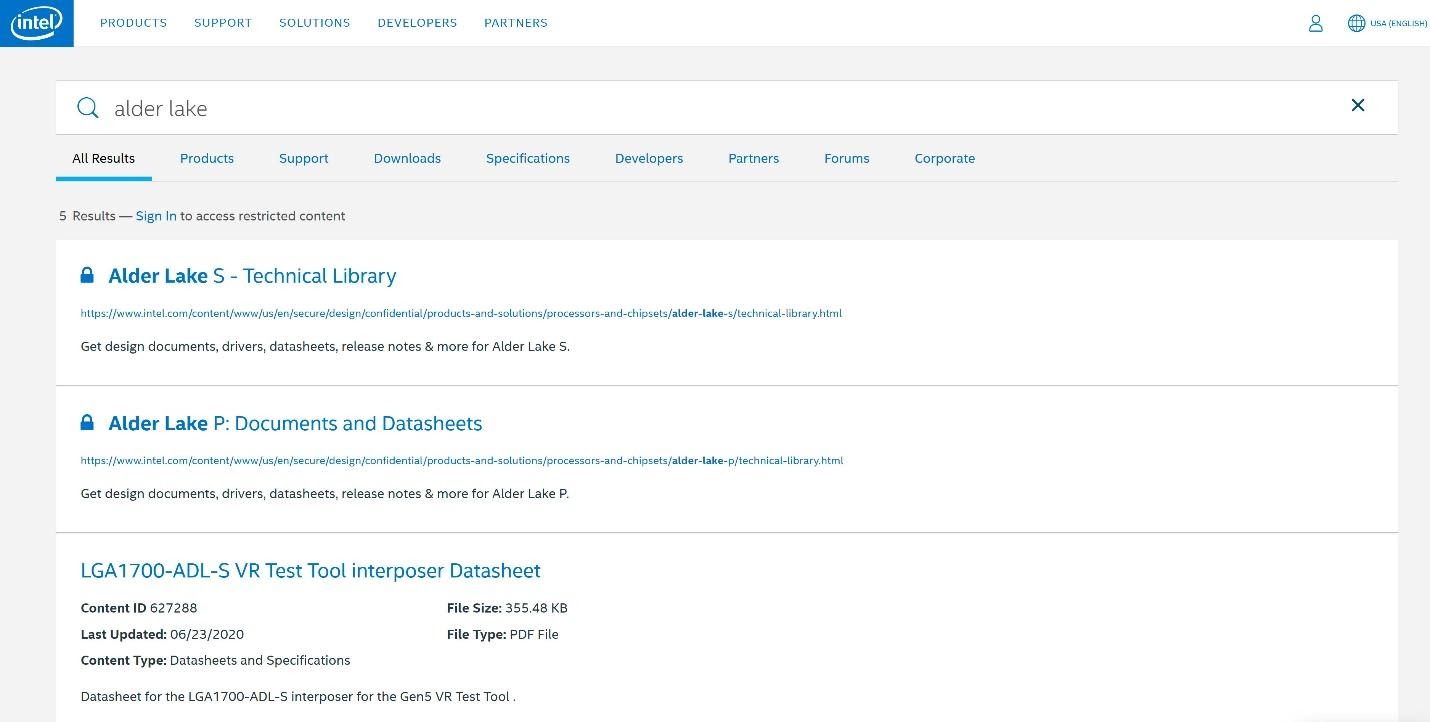Open Alder Lake P: Documents and Datasheets
Image resolution: width=1430 pixels, height=722 pixels.
295,424
